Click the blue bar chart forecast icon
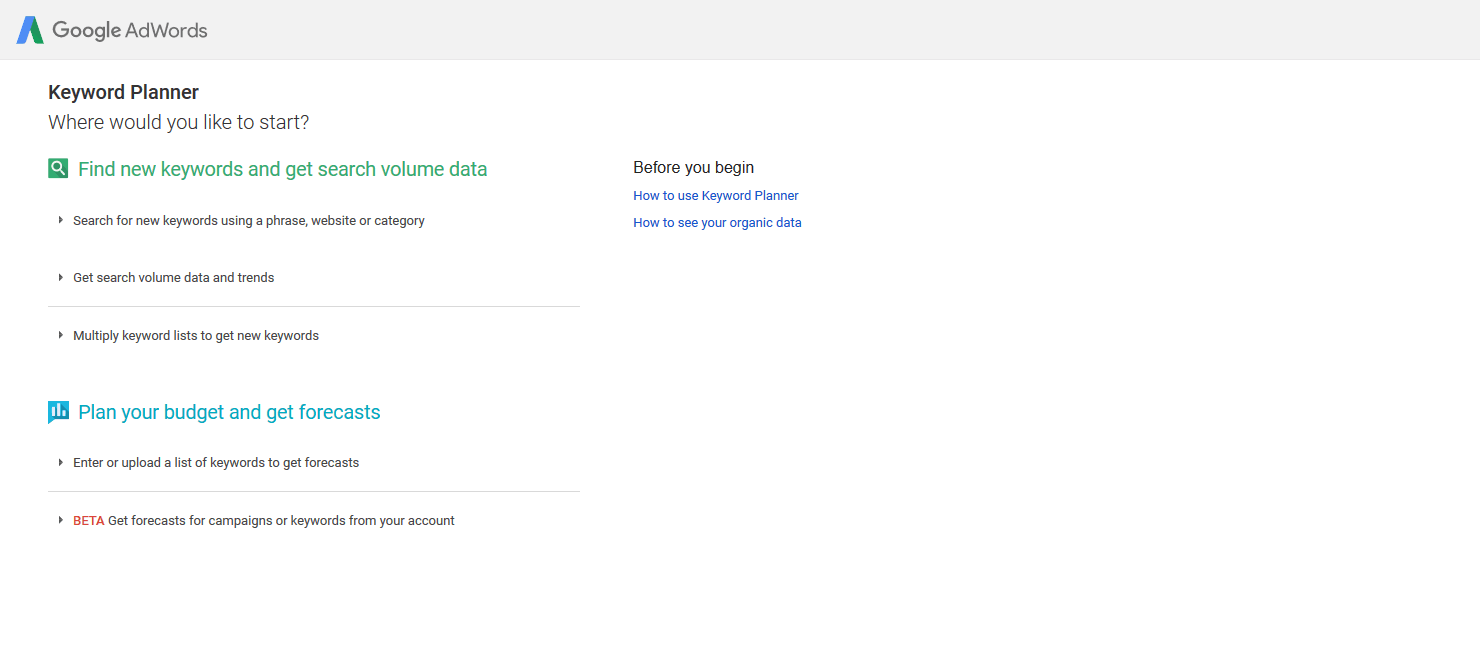Screen dimensions: 1480x647 click(x=57, y=411)
